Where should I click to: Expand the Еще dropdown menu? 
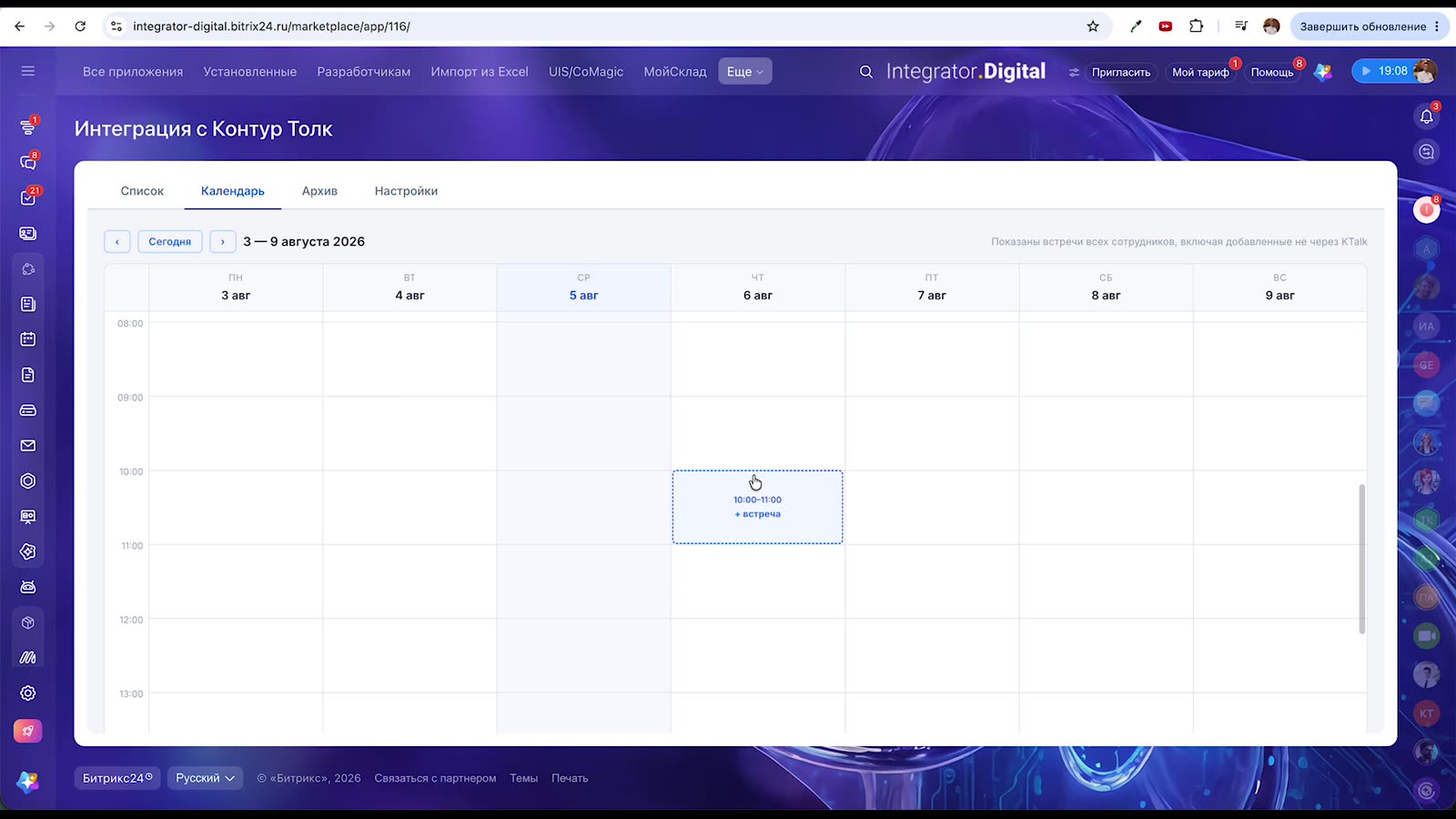745,72
